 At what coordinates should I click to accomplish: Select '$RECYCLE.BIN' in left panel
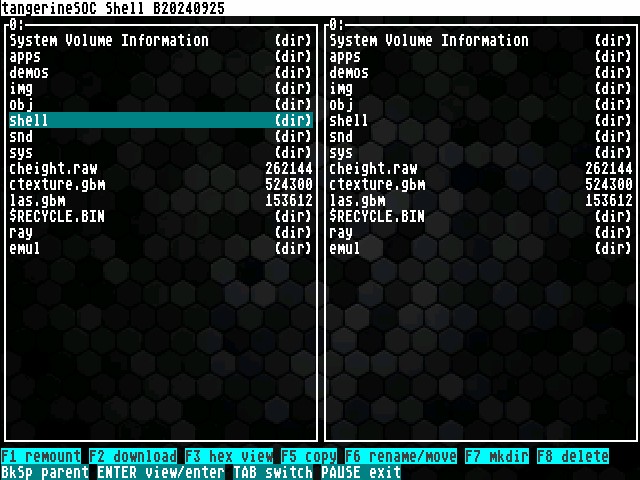[161, 216]
